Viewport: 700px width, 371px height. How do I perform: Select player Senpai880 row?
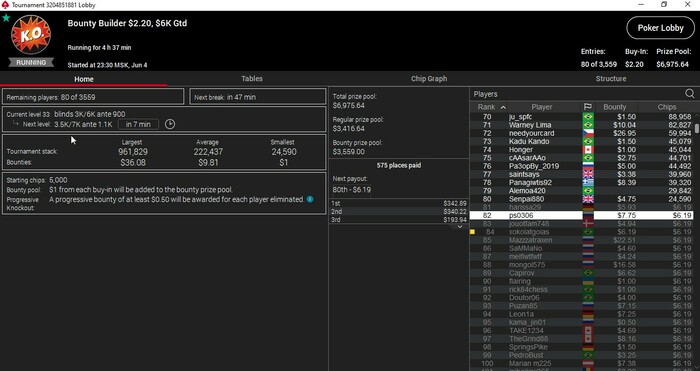click(582, 199)
